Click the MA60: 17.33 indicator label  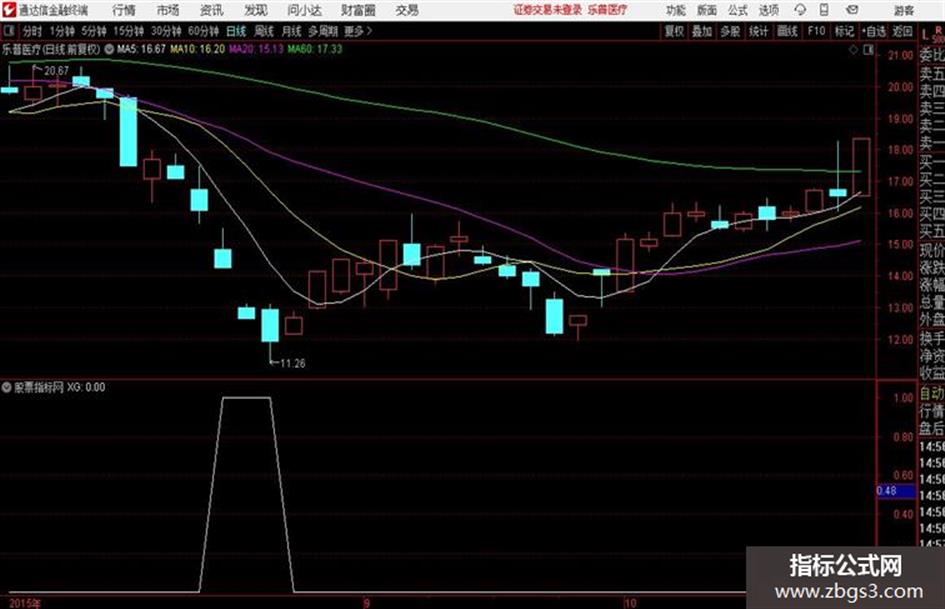[315, 49]
